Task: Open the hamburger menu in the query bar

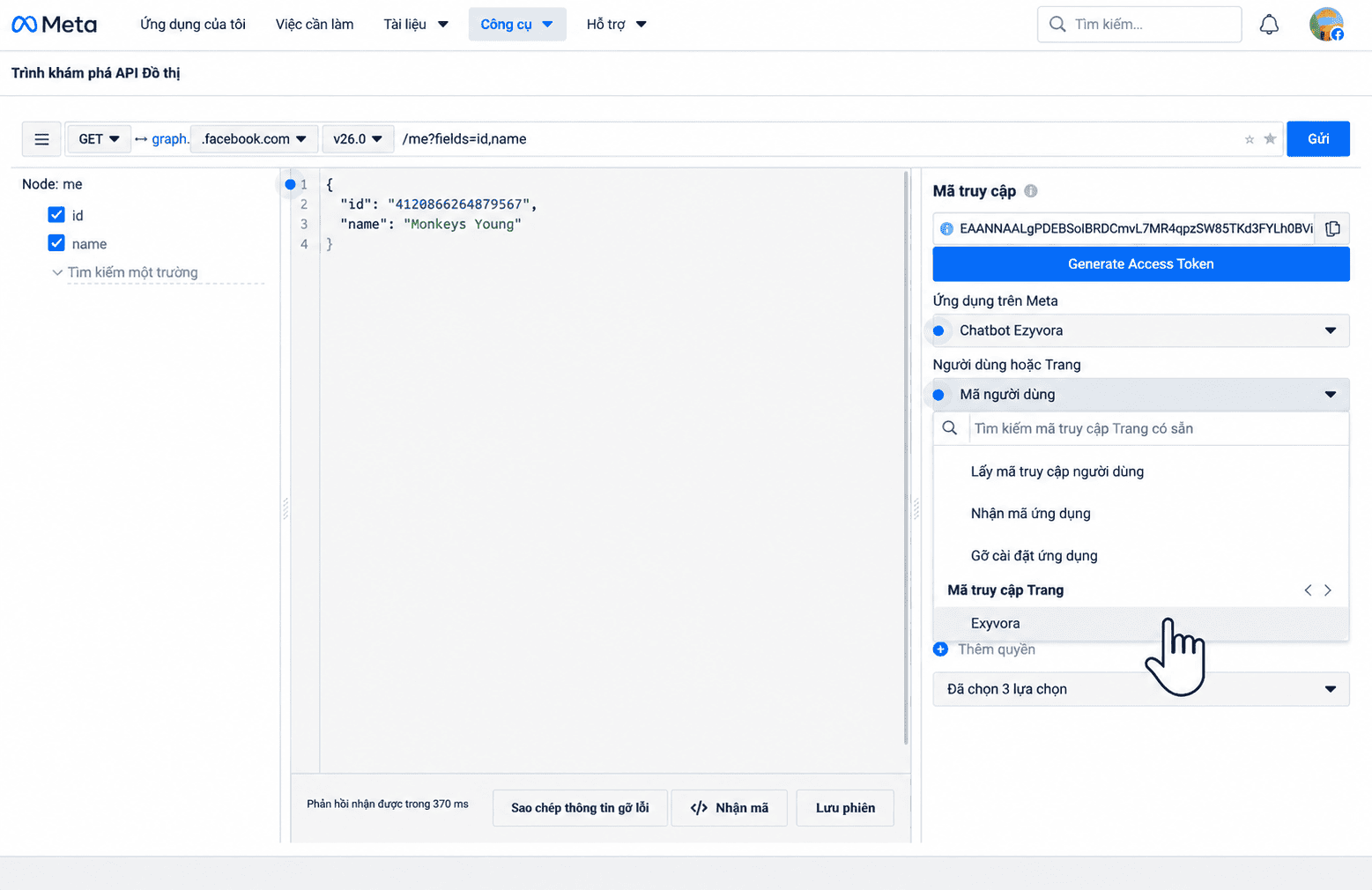Action: 41,139
